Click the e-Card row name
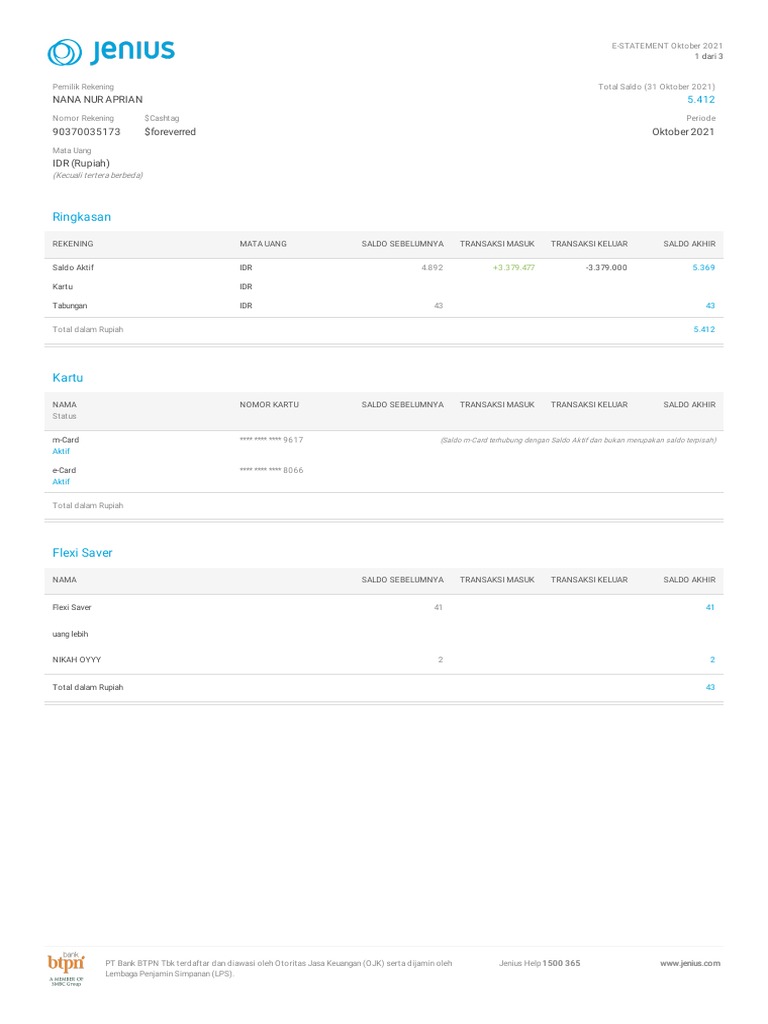The image size is (768, 1024). [x=64, y=470]
